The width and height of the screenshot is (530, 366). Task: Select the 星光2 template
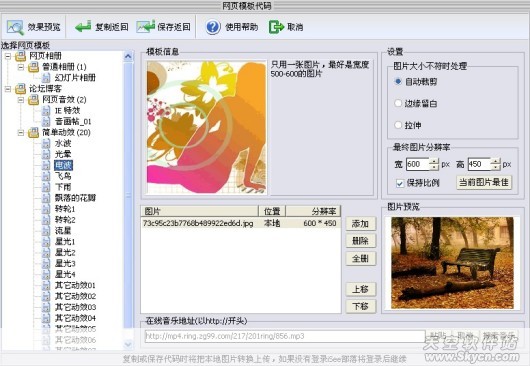pyautogui.click(x=65, y=252)
